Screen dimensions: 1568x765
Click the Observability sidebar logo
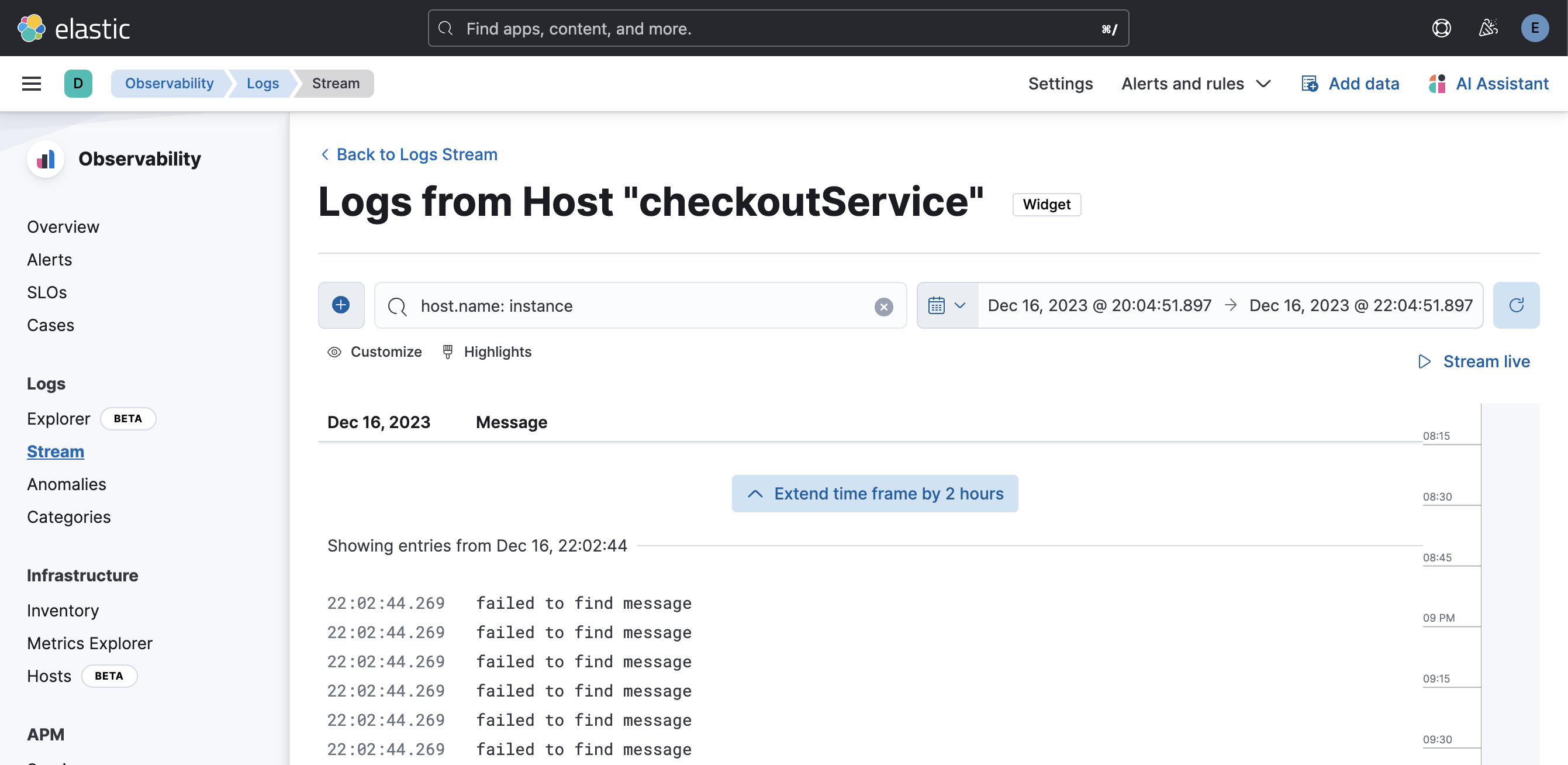tap(46, 159)
